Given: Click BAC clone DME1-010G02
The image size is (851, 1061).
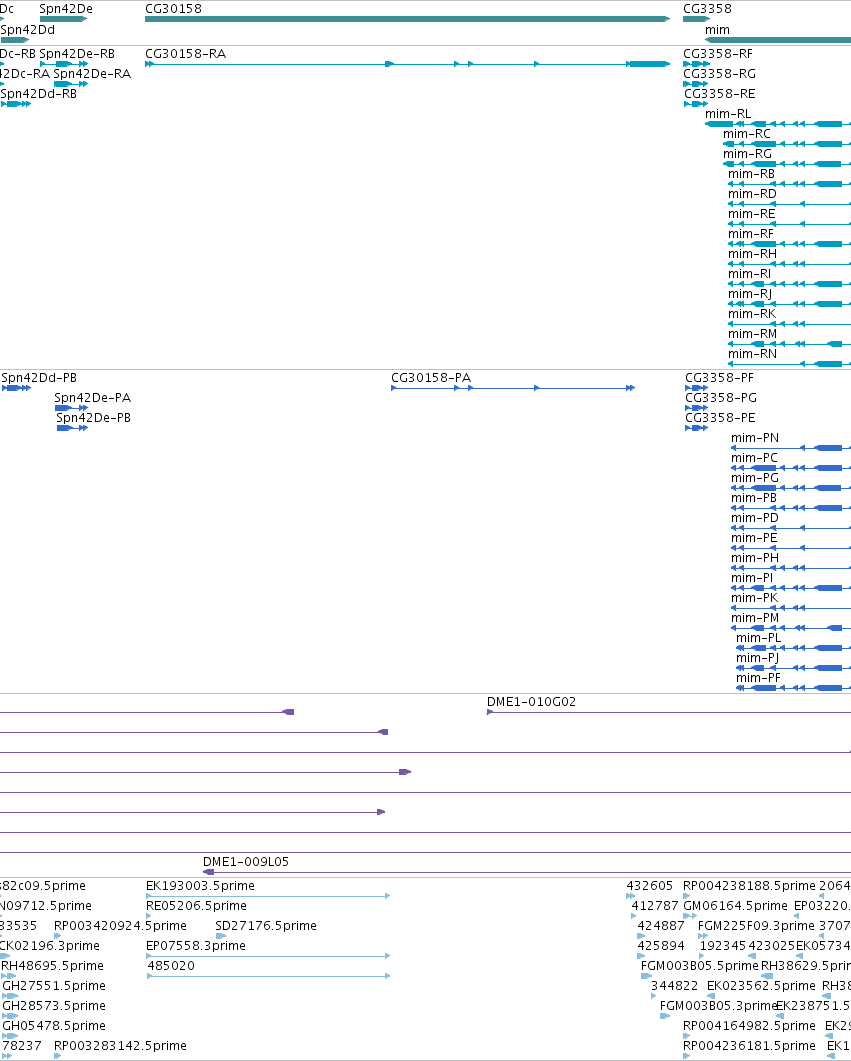Looking at the screenshot, I should click(531, 702).
